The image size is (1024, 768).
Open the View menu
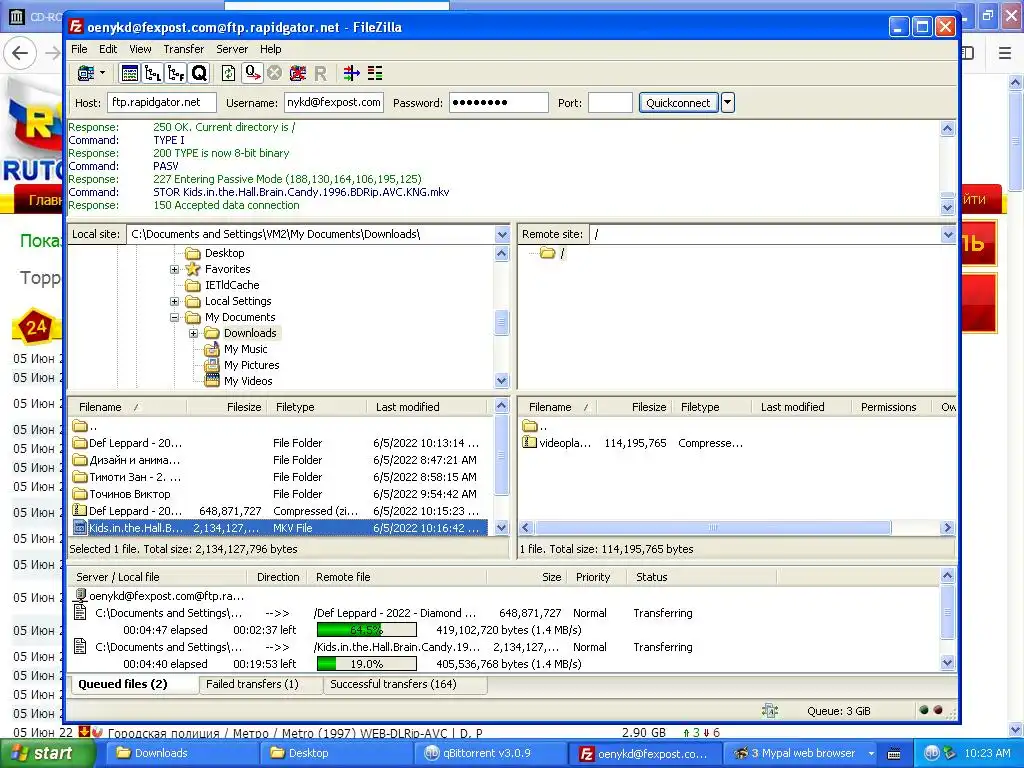click(140, 49)
